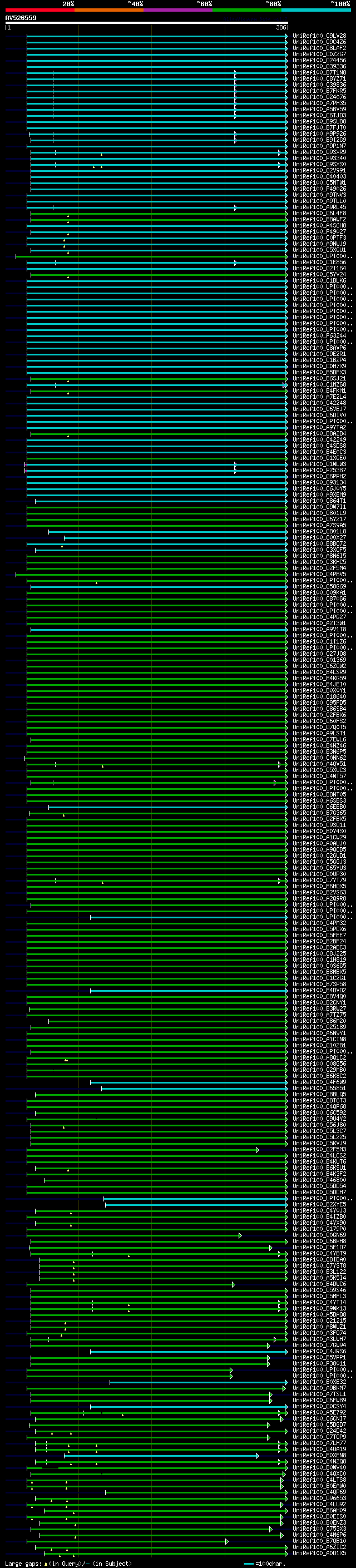Select the UniRef100_C1I1Z6 label
This screenshot has width=356, height=1568.
(x=319, y=641)
